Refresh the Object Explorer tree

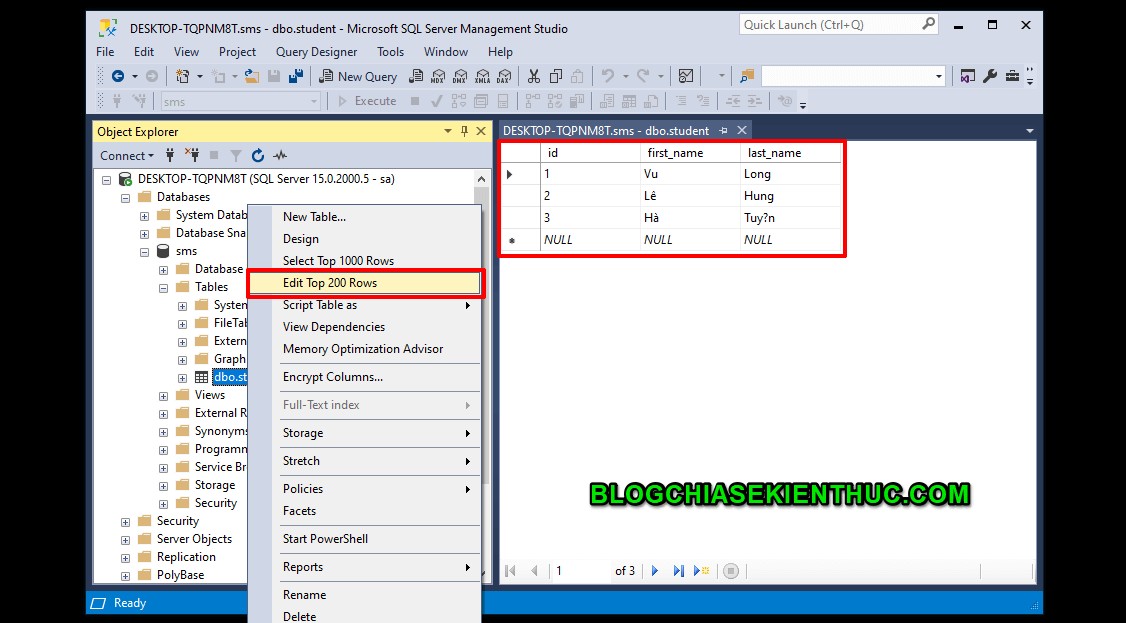tap(258, 155)
